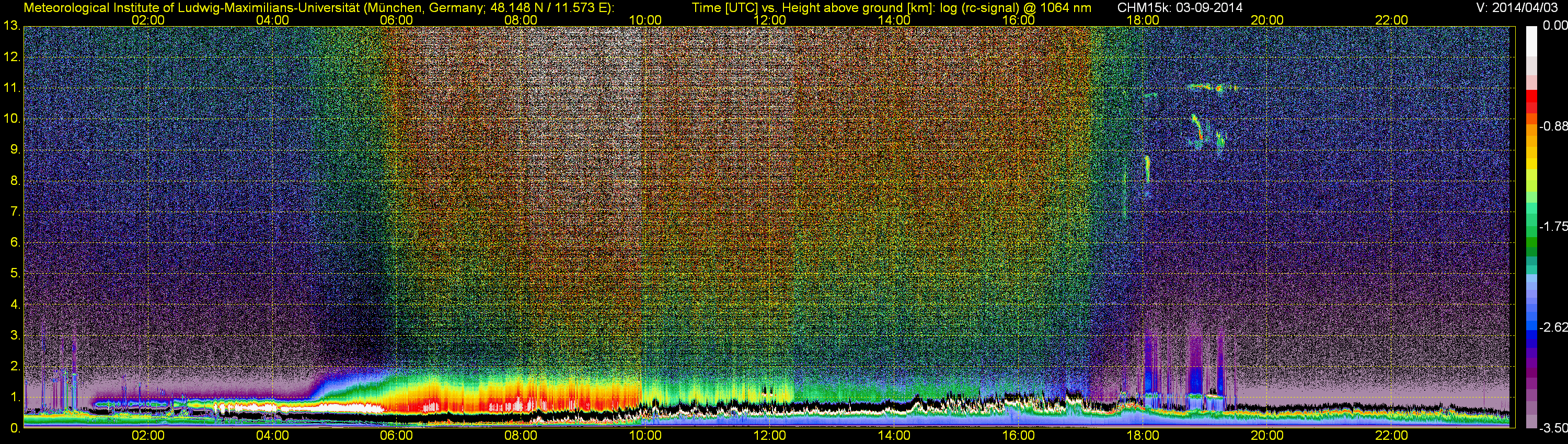Screen dimensions: 1568x444
Task: Click the vertical streak echo near 8.5 km
Action: (x=1147, y=169)
